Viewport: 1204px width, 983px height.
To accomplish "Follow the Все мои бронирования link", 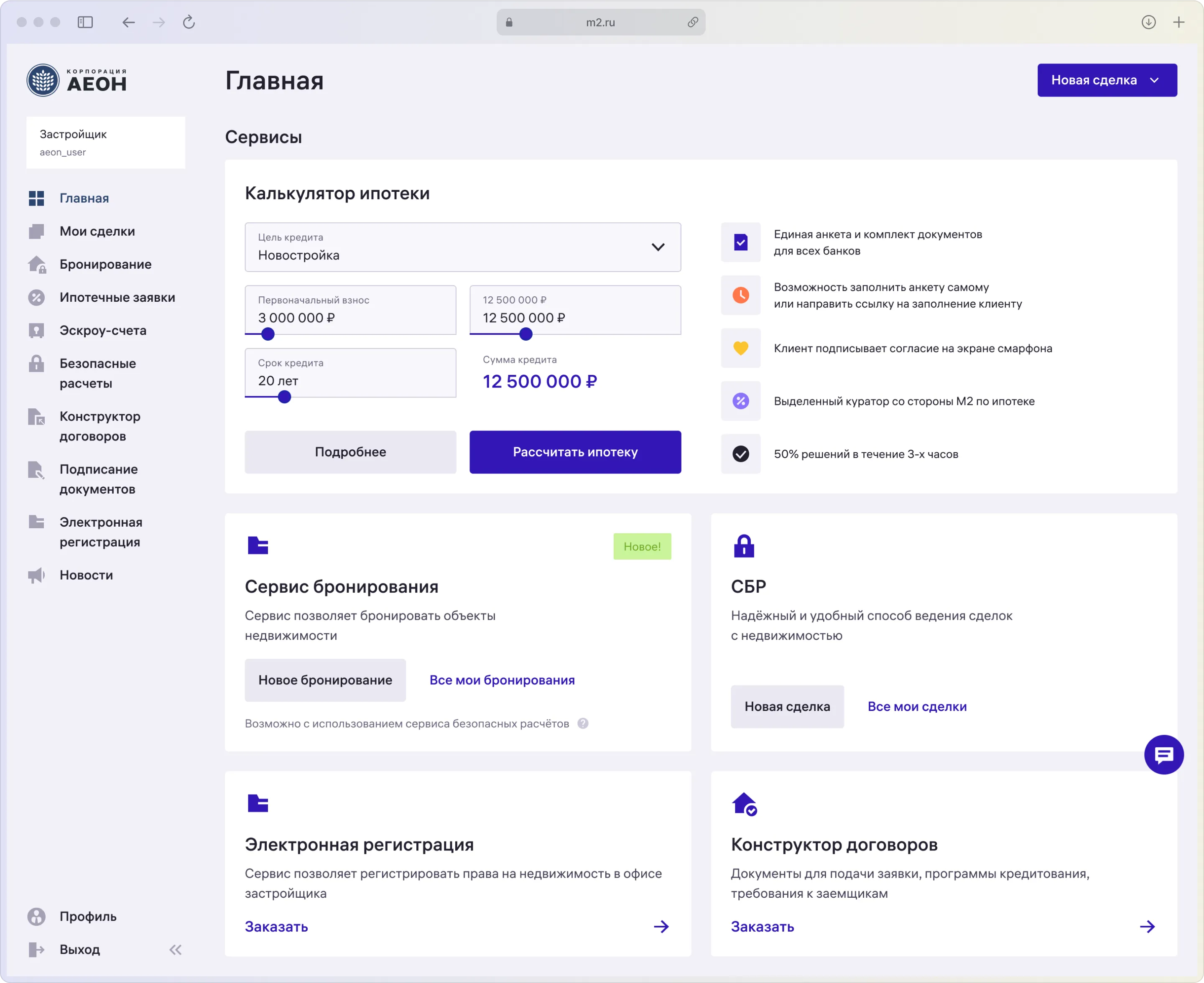I will (x=502, y=680).
